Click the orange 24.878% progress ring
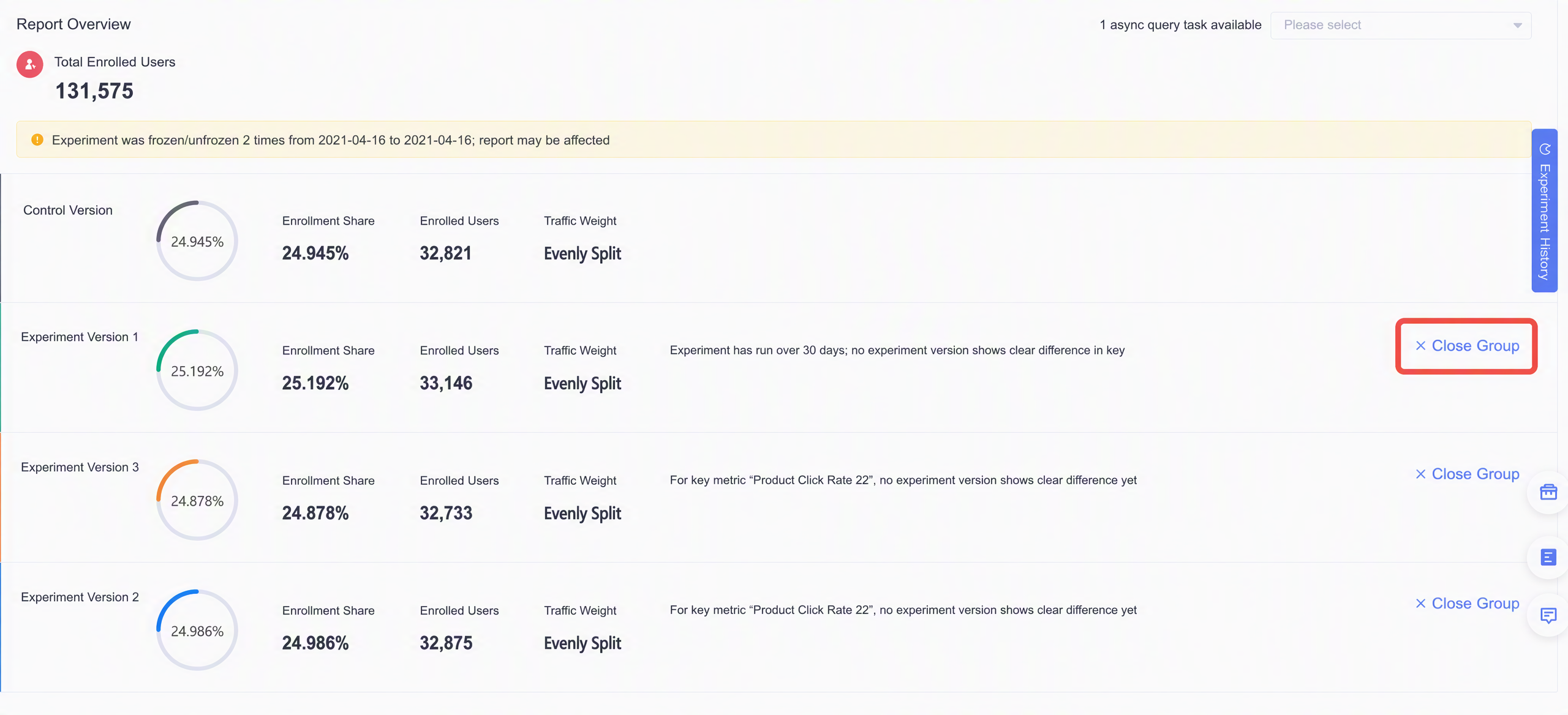Viewport: 1568px width, 715px height. (197, 500)
